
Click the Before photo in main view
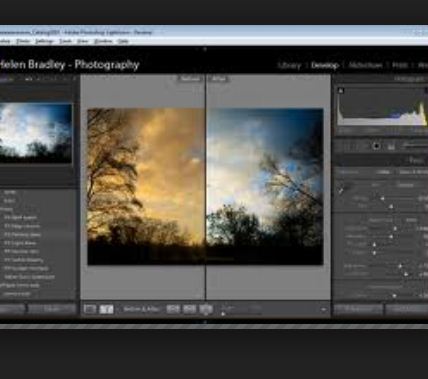146,187
